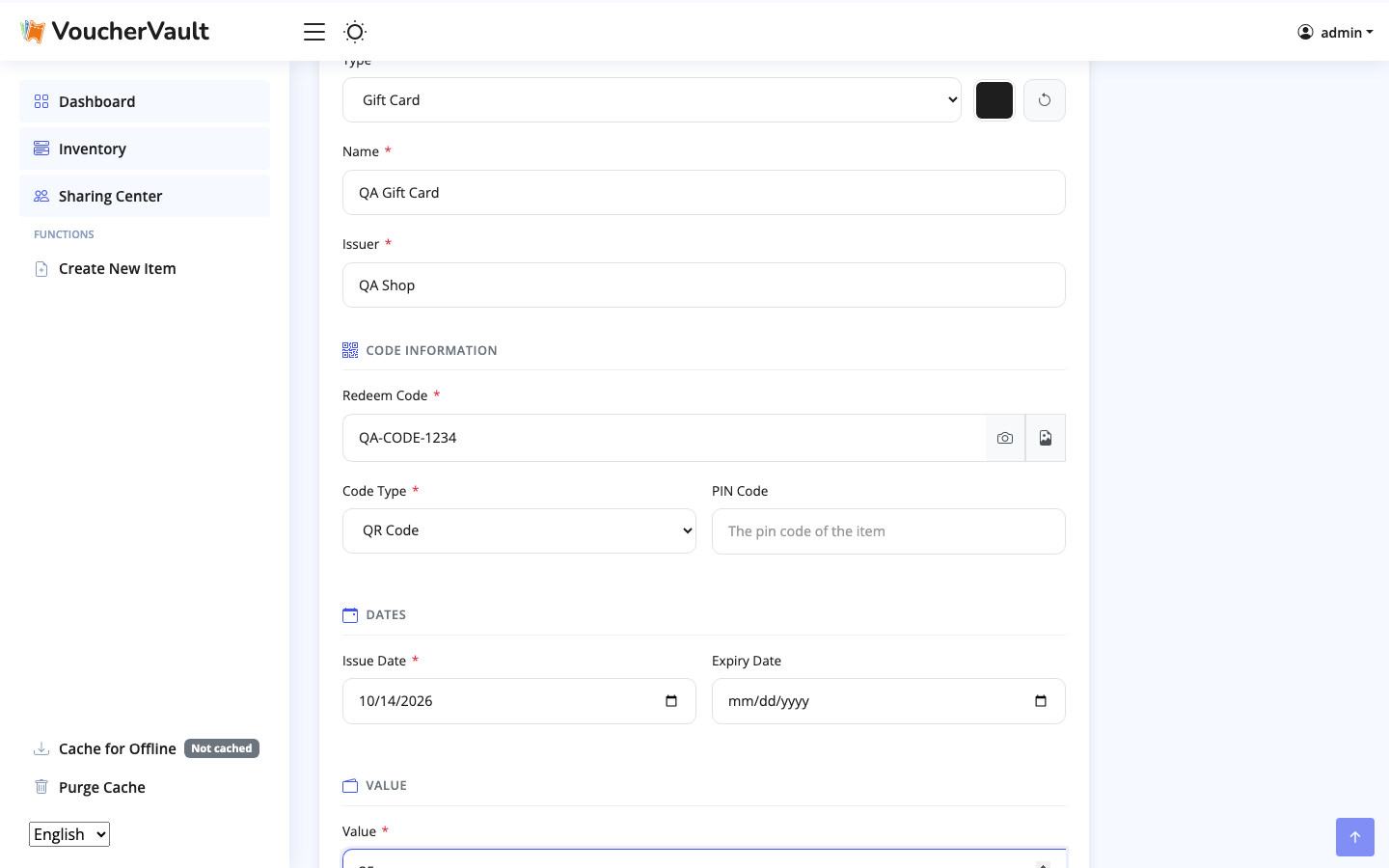This screenshot has width=1389, height=868.
Task: Open Inventory from sidebar
Action: click(x=145, y=149)
